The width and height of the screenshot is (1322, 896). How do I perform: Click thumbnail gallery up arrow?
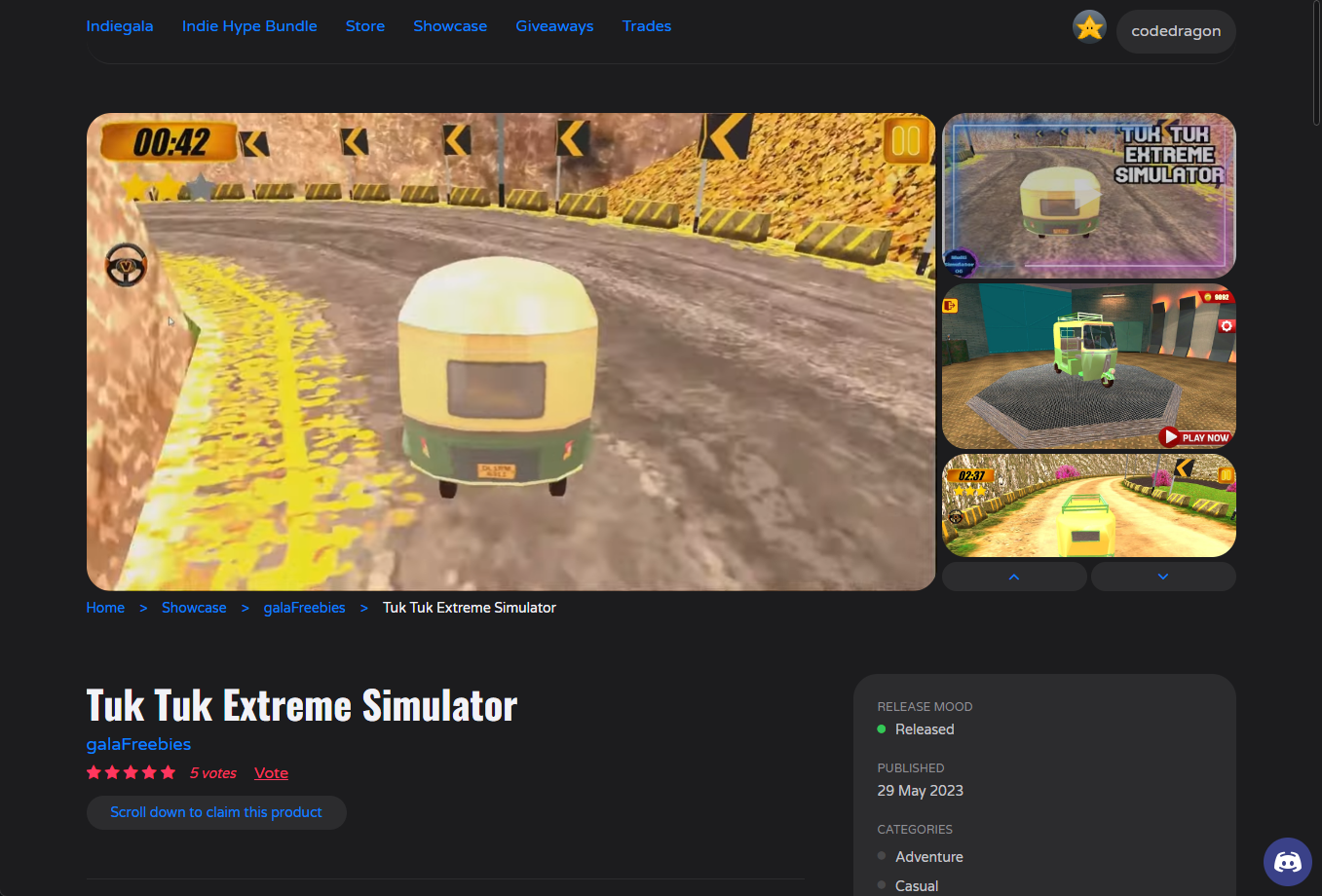(x=1014, y=577)
